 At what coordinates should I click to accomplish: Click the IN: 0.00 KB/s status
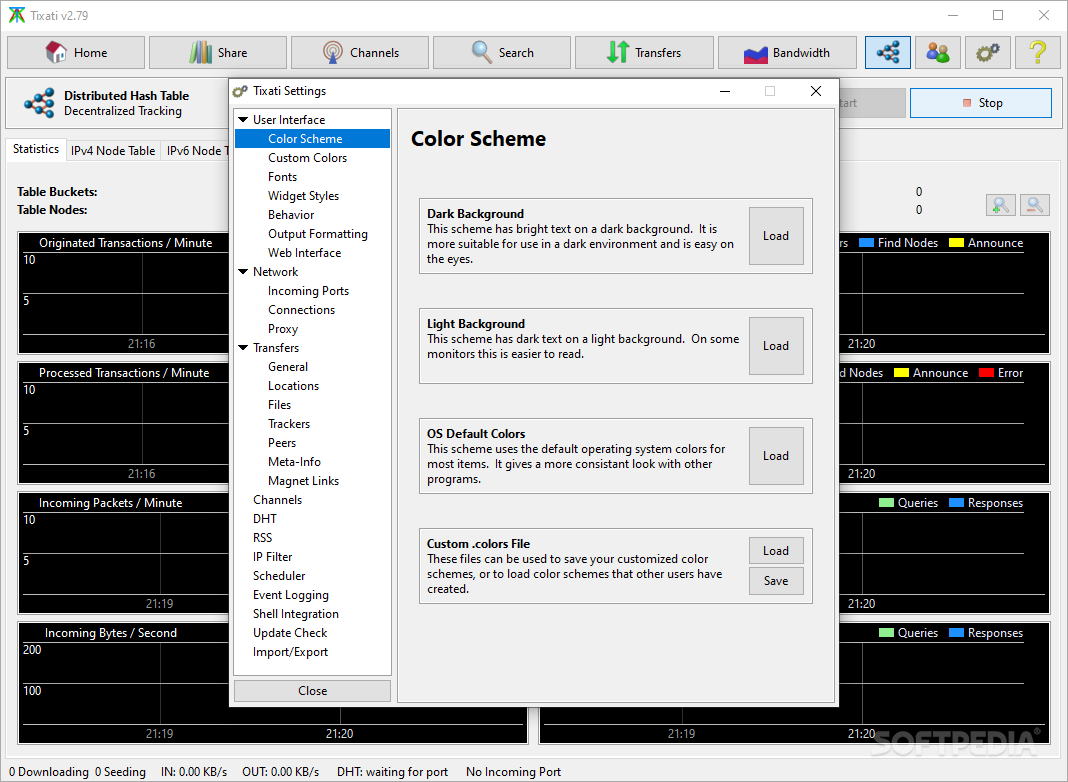click(x=194, y=772)
